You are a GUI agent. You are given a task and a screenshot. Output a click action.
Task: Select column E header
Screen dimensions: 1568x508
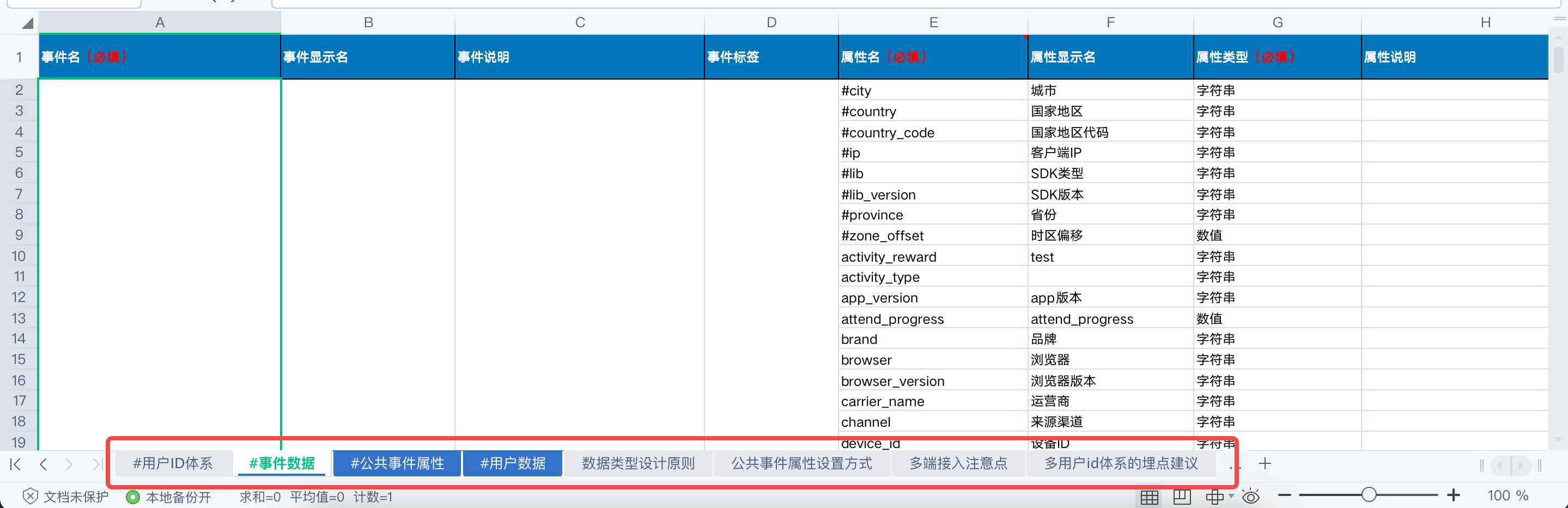pos(933,22)
